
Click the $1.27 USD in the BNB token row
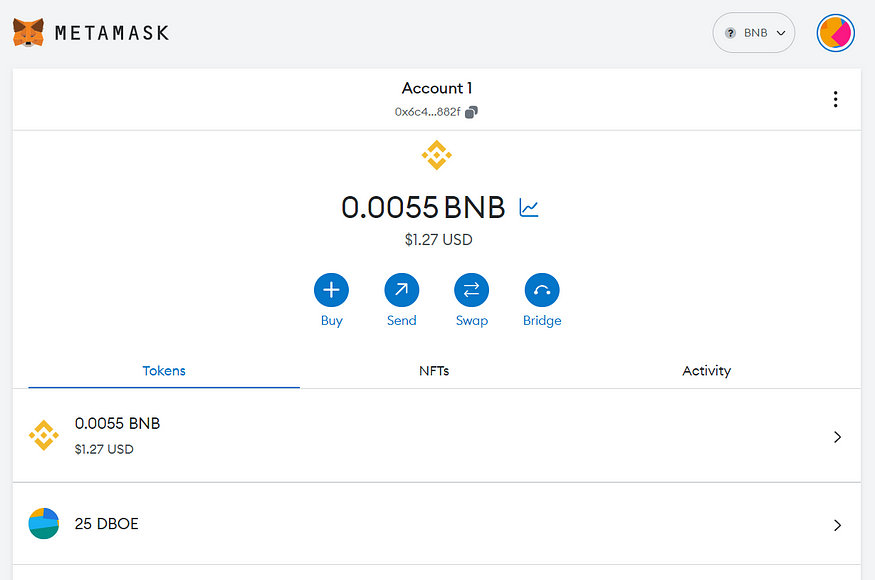click(x=104, y=449)
